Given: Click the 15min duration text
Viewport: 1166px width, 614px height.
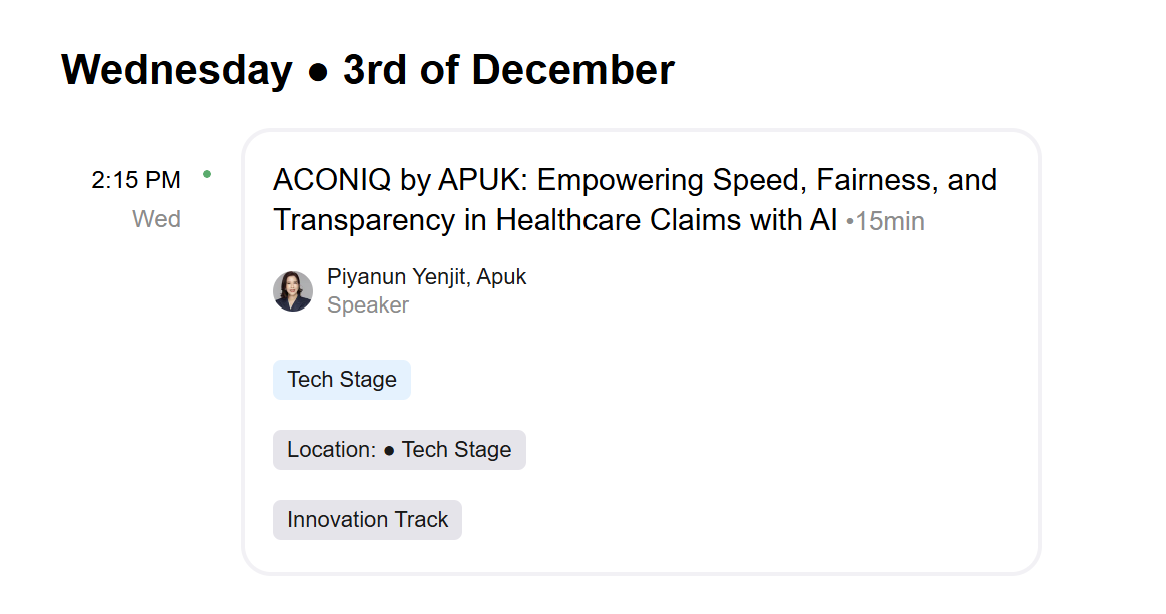Looking at the screenshot, I should pyautogui.click(x=890, y=221).
